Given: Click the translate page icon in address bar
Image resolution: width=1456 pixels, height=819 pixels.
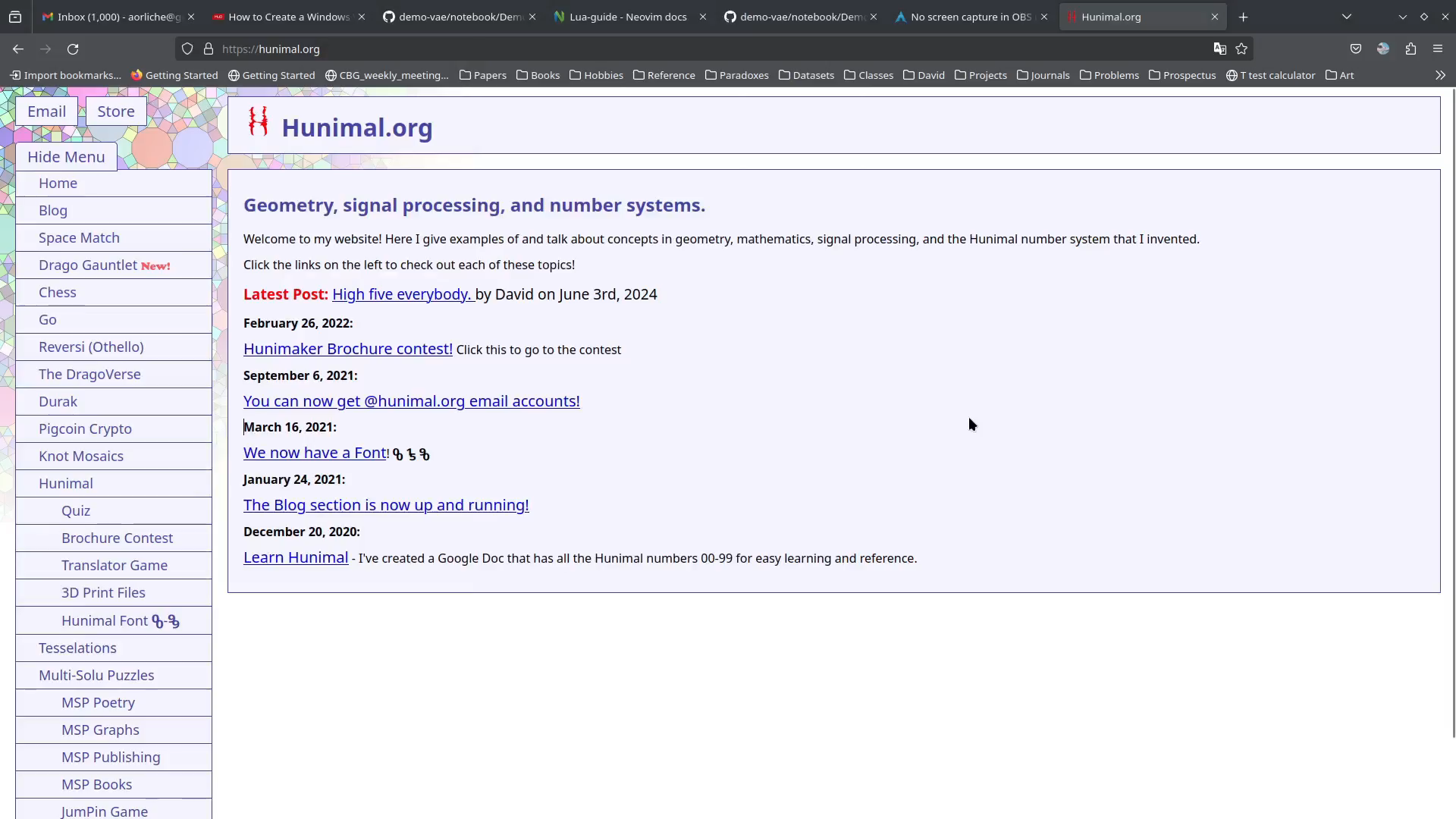Looking at the screenshot, I should (x=1219, y=49).
